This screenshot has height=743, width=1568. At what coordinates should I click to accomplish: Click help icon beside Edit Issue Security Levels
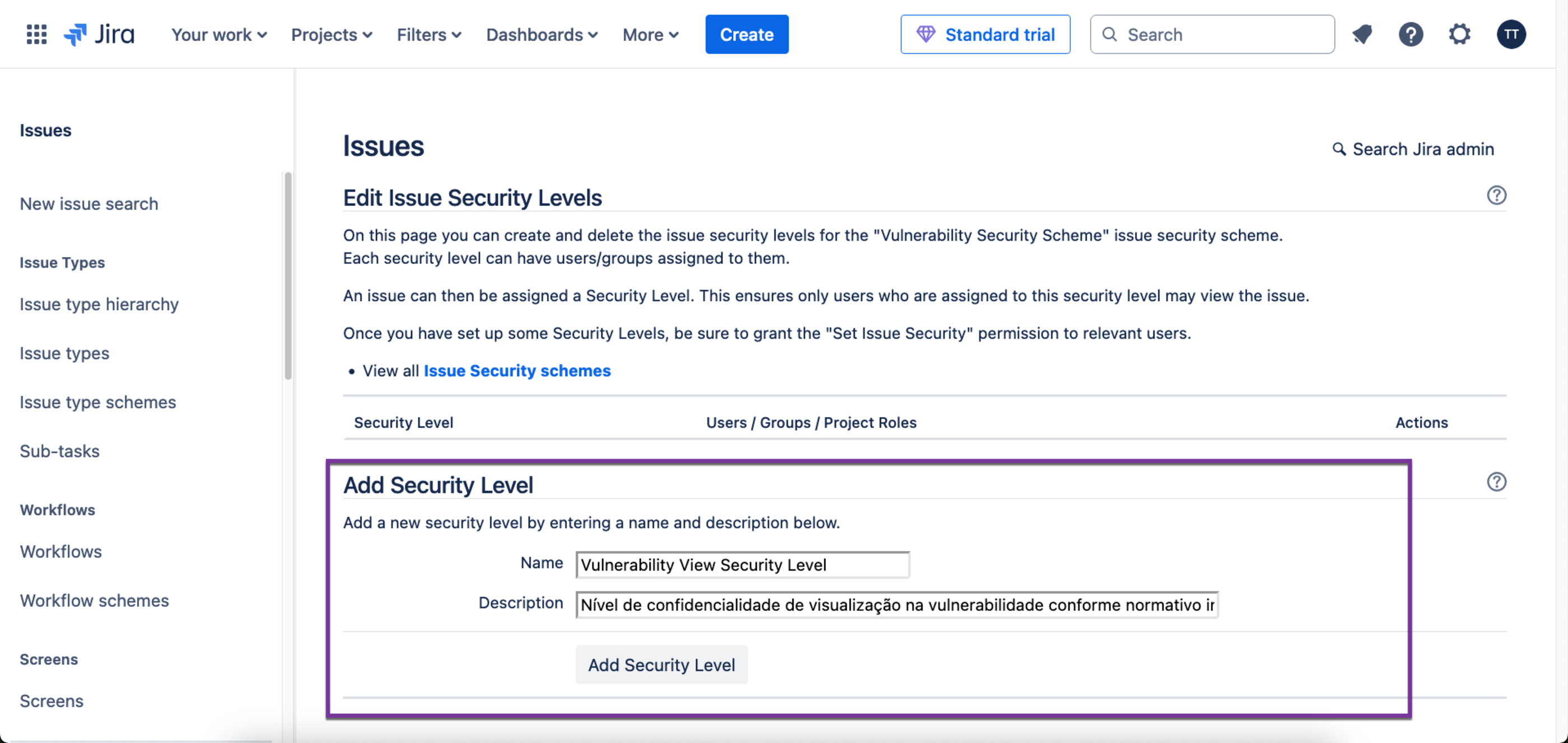(1496, 195)
